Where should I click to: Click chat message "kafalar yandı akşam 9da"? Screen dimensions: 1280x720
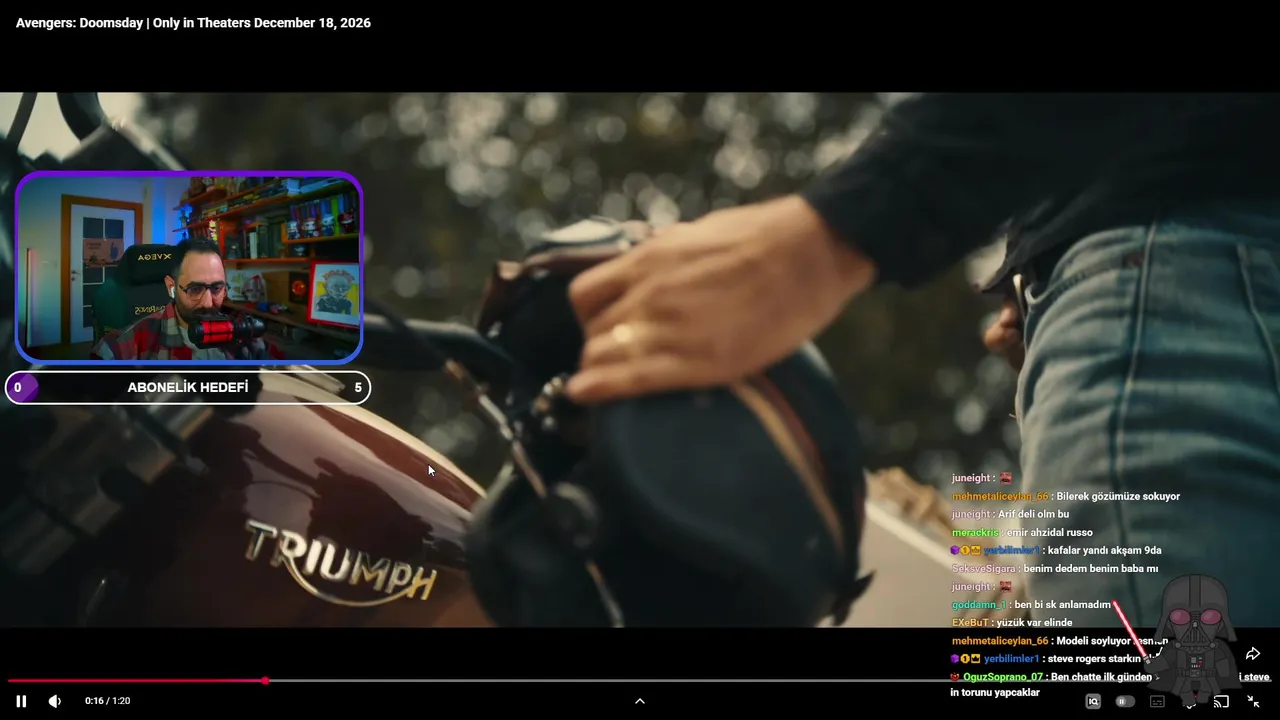1104,550
